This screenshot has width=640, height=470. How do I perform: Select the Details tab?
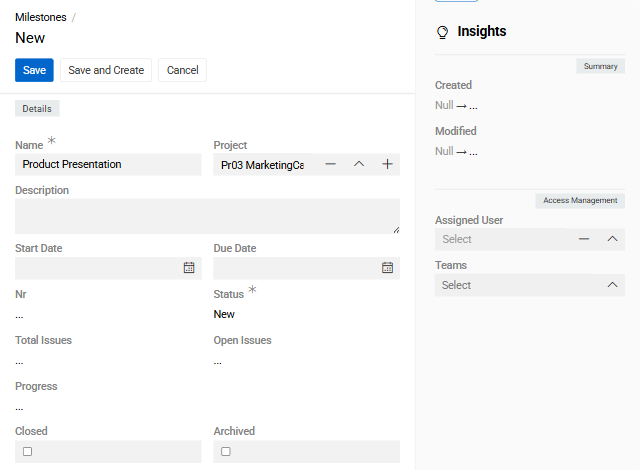click(37, 108)
